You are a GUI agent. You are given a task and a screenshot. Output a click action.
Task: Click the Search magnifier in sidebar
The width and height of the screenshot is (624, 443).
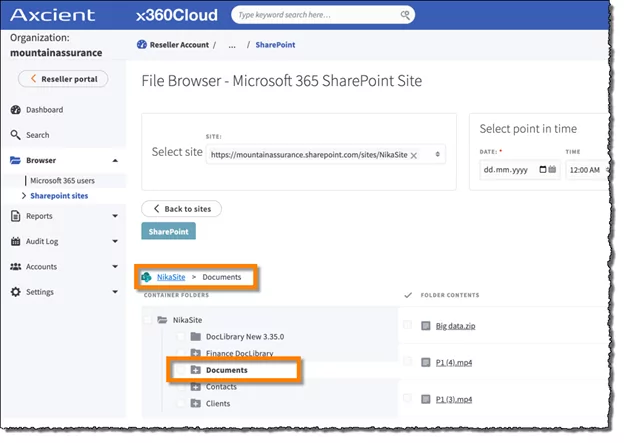point(16,135)
